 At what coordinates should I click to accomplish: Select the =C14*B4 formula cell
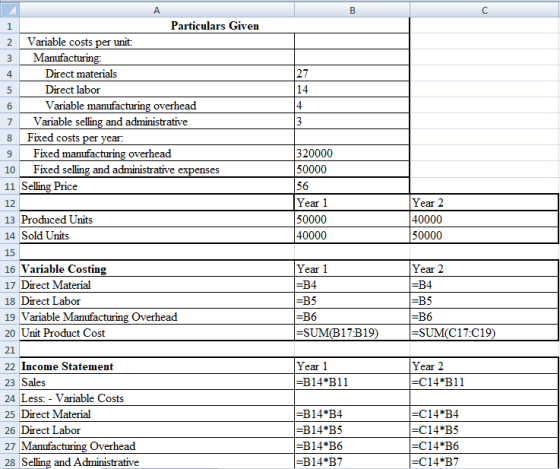pos(484,414)
